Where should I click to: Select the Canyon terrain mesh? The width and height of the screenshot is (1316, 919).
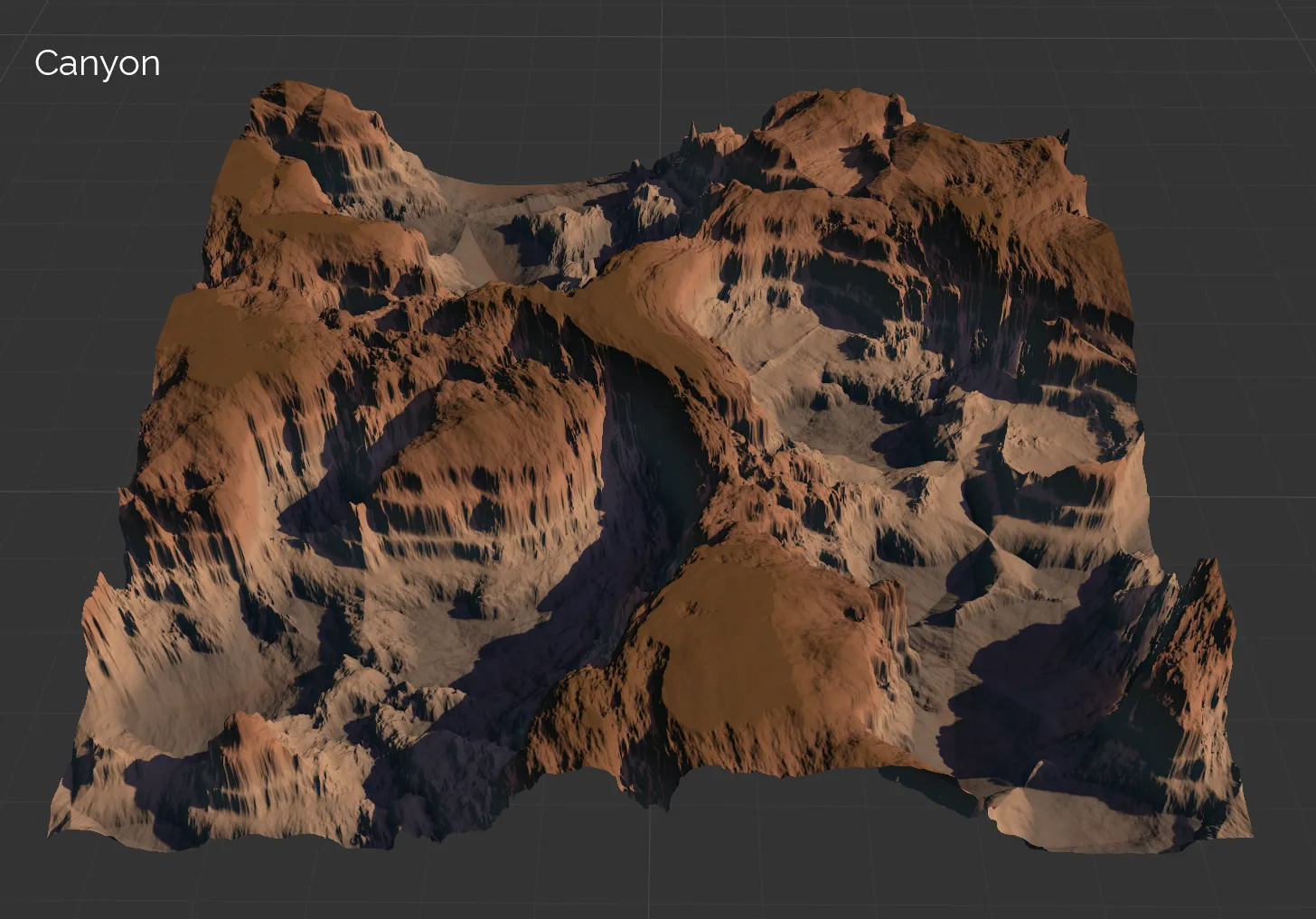tap(633, 452)
